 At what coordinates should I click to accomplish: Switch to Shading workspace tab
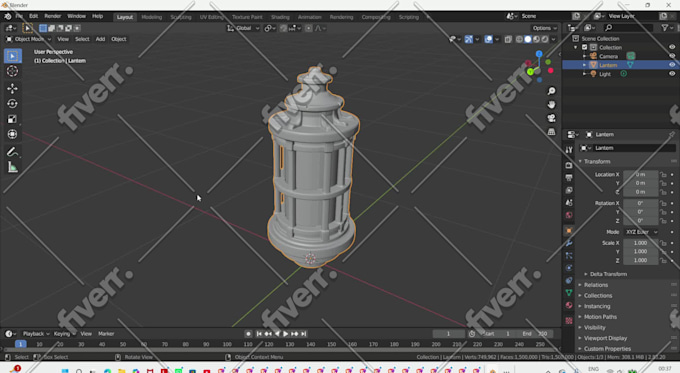(280, 17)
